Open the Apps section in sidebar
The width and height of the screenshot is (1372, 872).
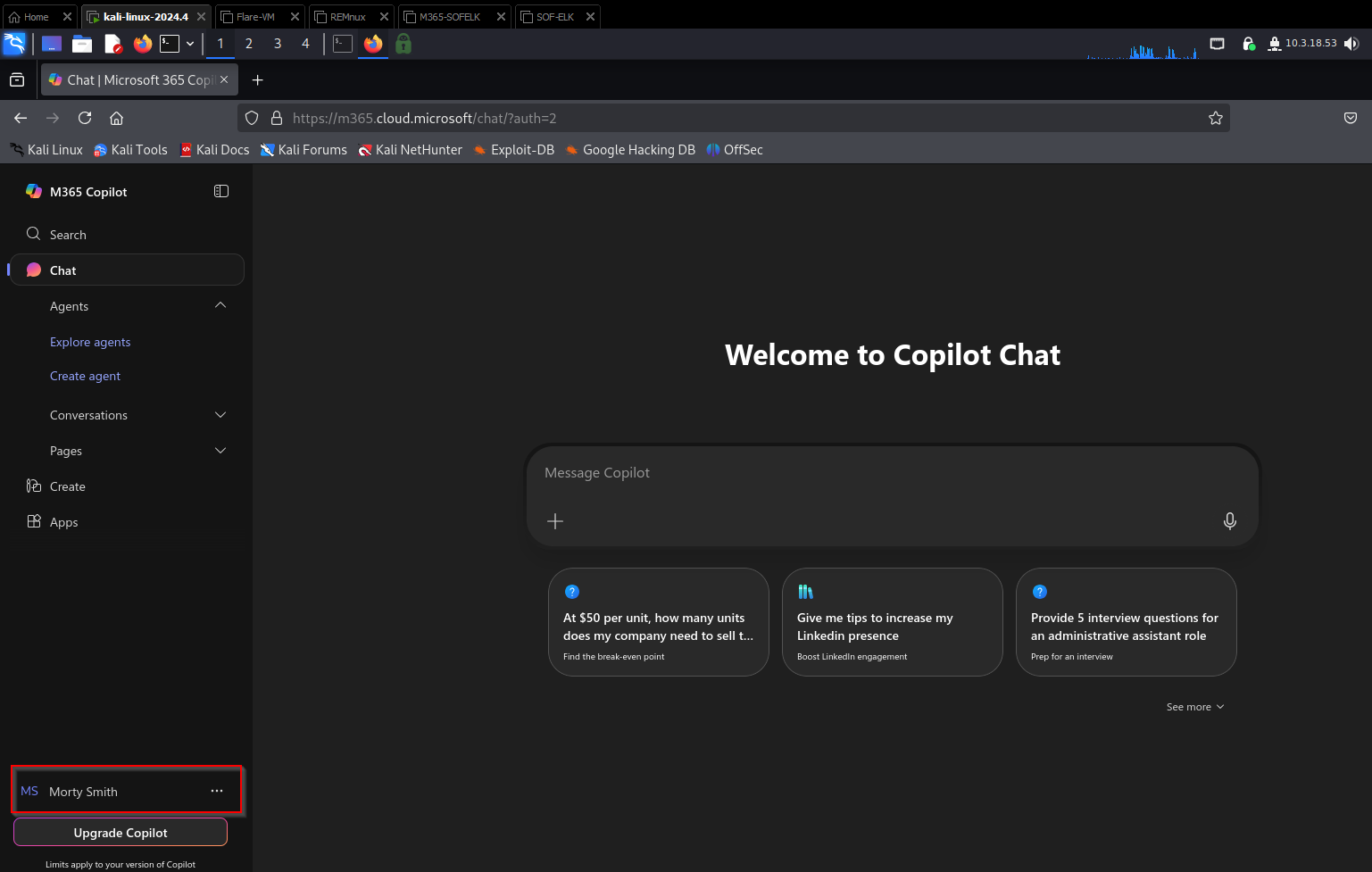tap(63, 522)
